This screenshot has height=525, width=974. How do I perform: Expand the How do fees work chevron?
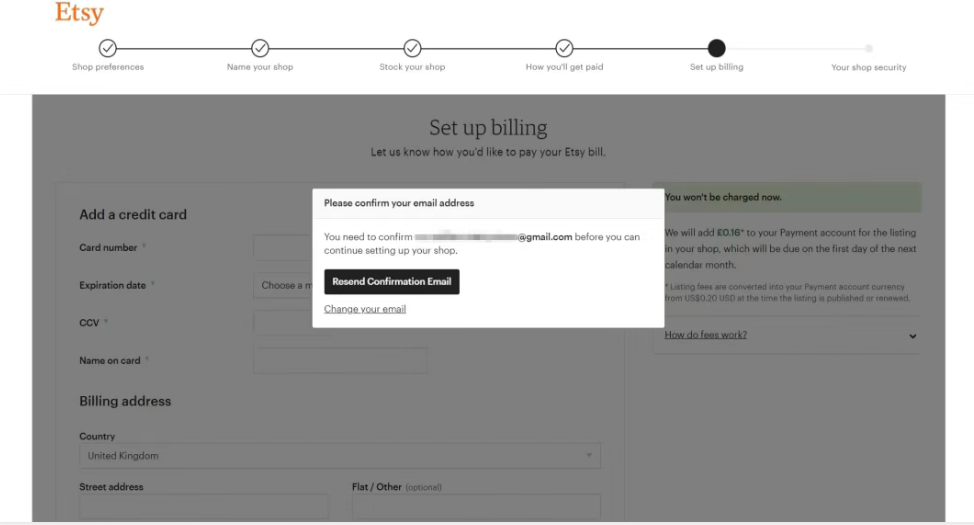click(x=912, y=336)
